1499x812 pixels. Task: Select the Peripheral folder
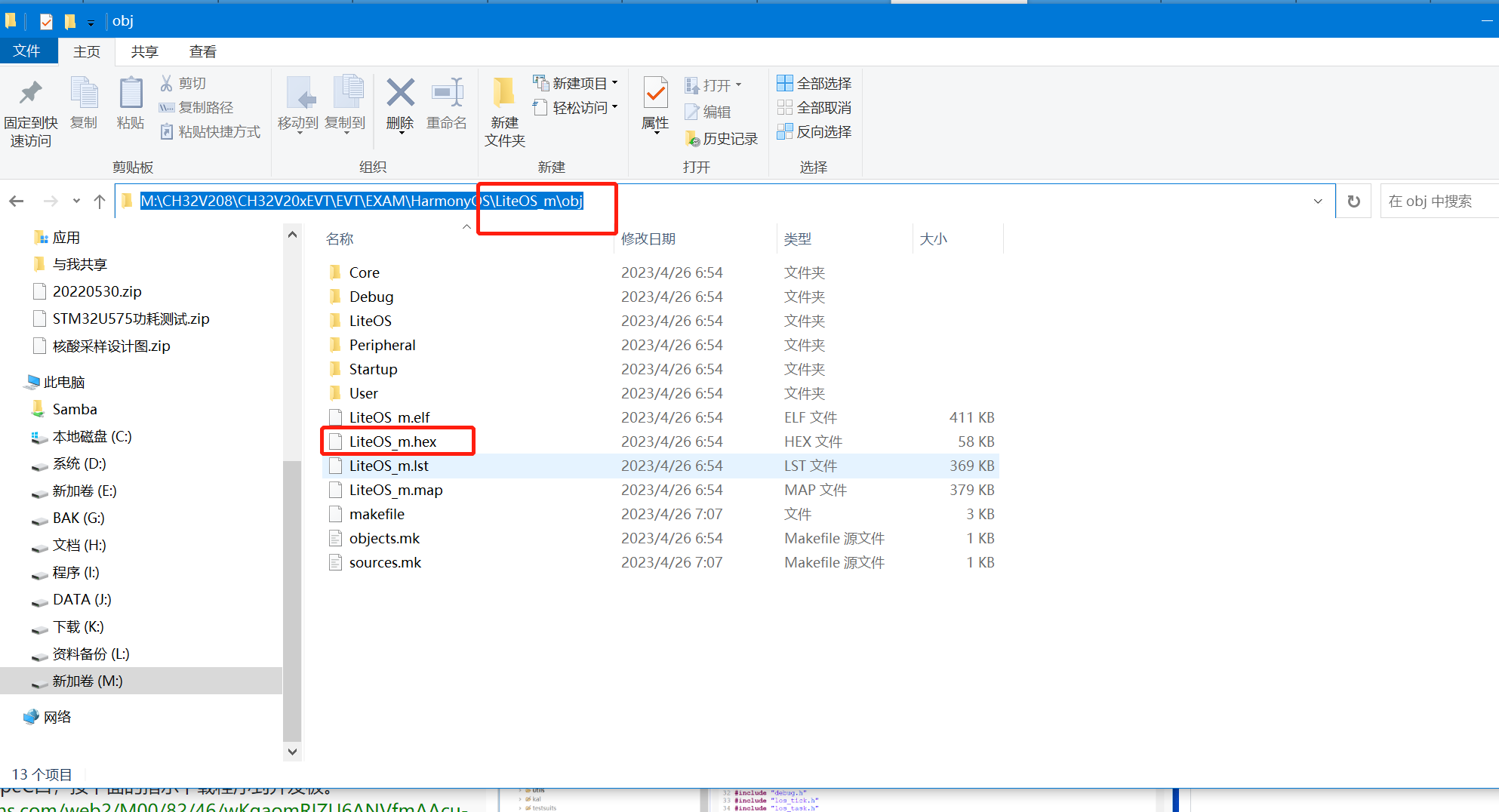(x=382, y=345)
